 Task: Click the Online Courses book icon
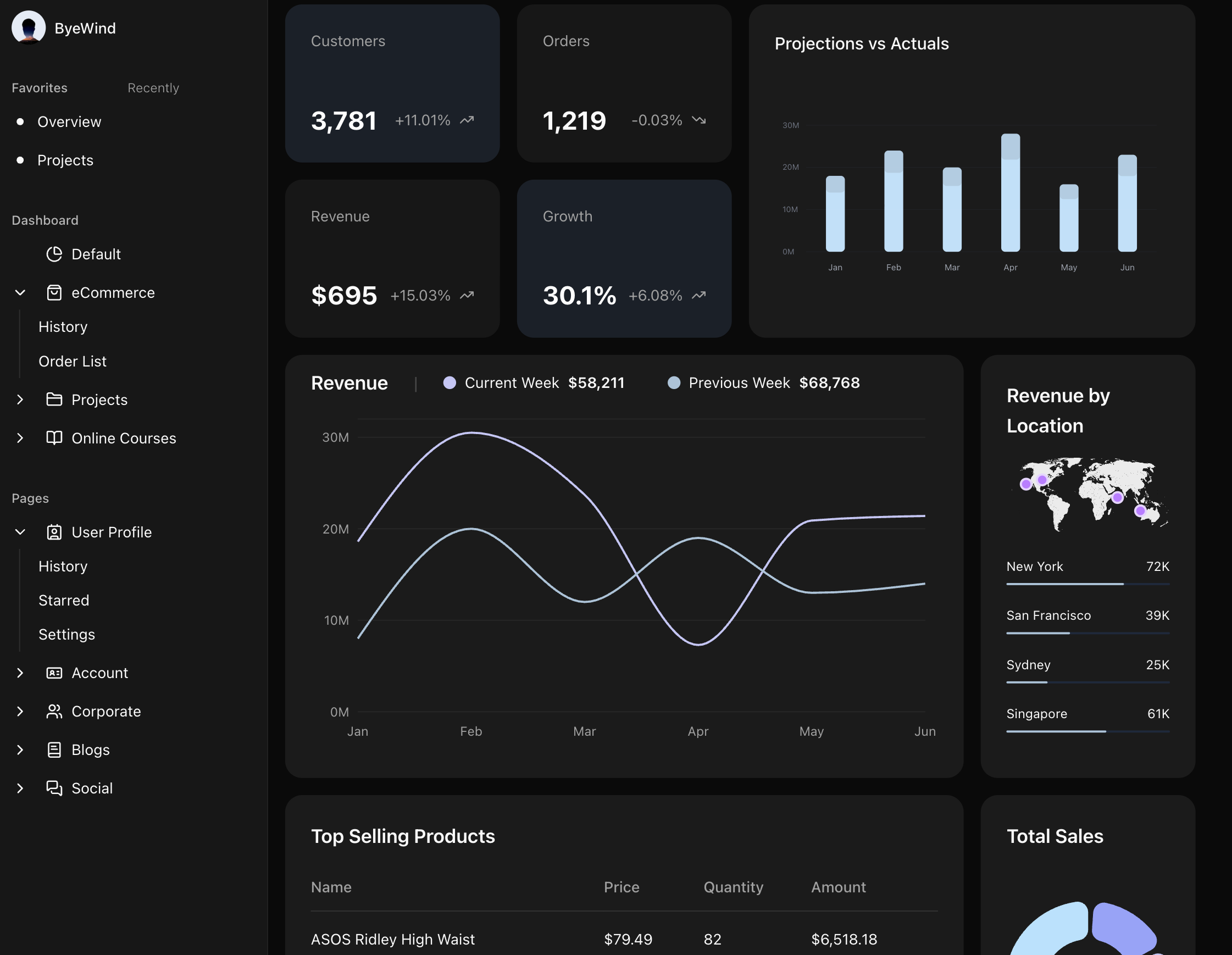tap(54, 438)
